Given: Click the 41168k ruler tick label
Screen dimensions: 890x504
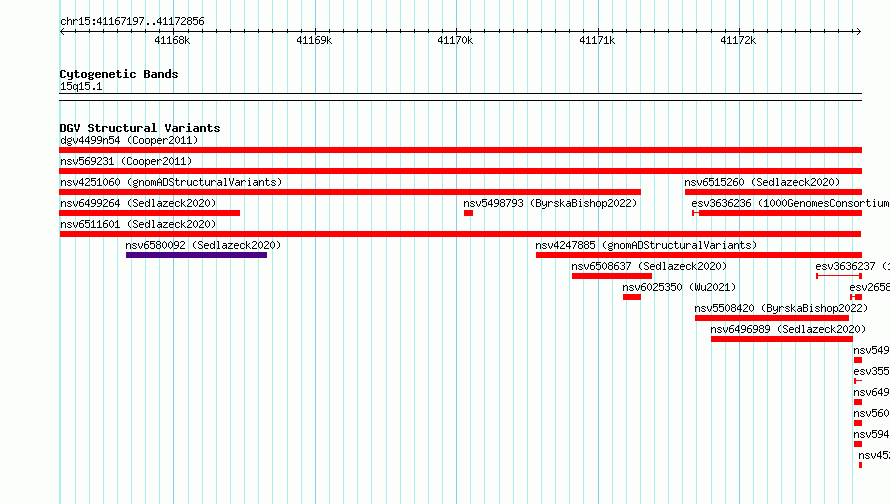Looking at the screenshot, I should tap(172, 40).
